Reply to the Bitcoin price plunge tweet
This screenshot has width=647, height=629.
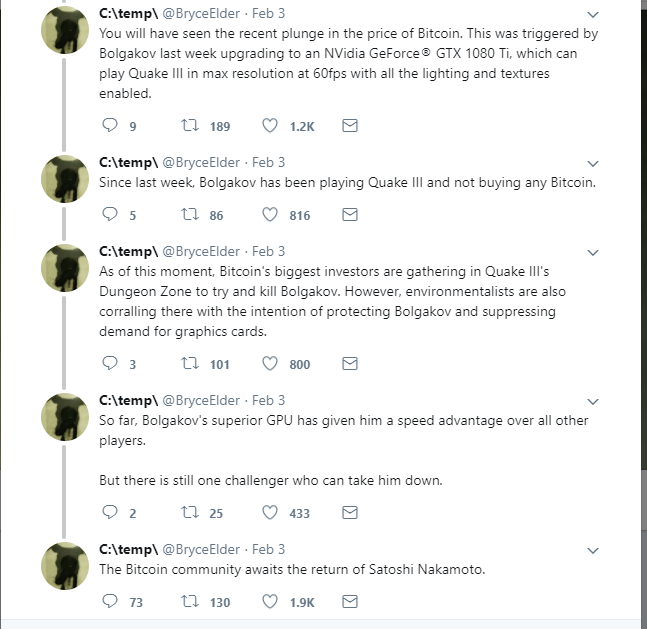click(x=110, y=126)
